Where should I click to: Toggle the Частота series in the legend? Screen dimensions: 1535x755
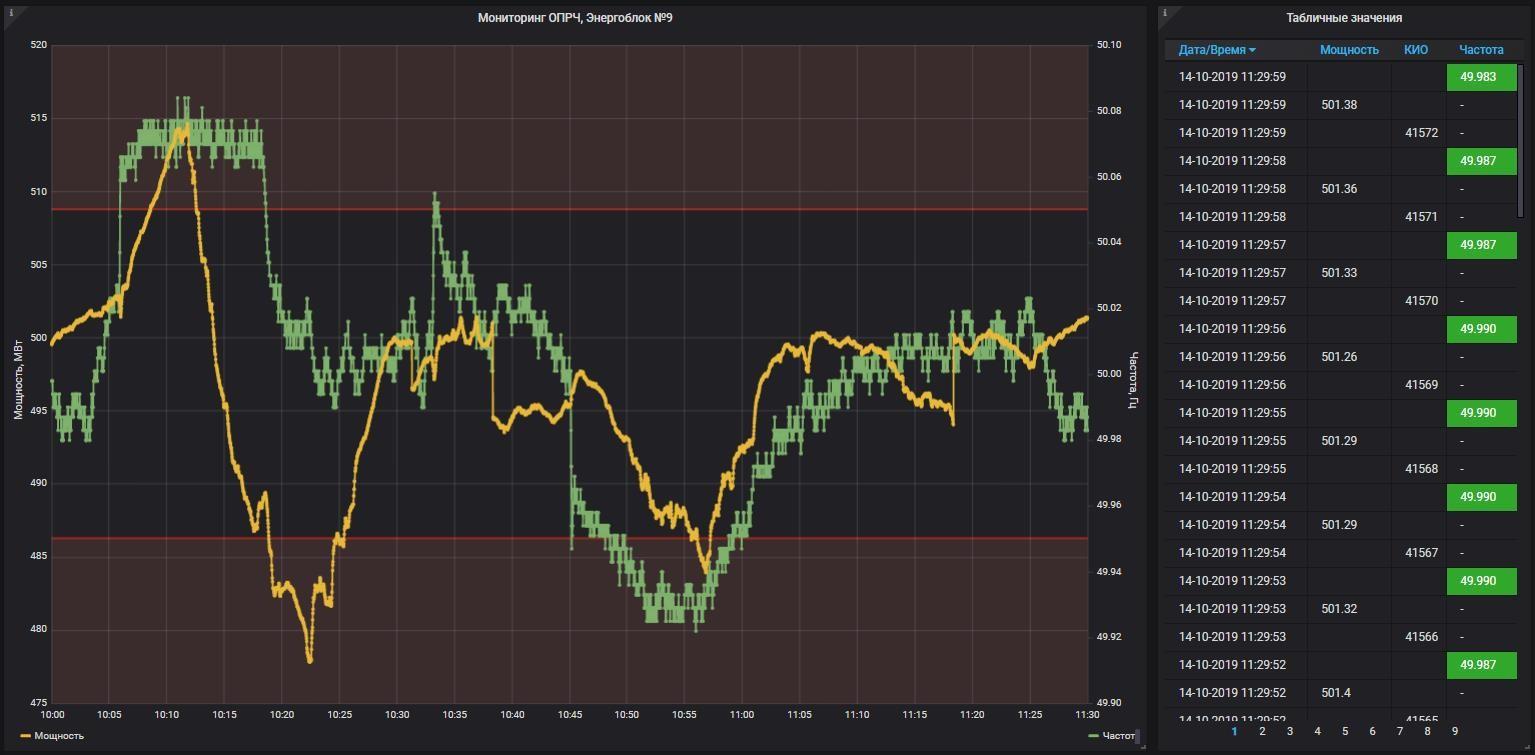click(1118, 736)
